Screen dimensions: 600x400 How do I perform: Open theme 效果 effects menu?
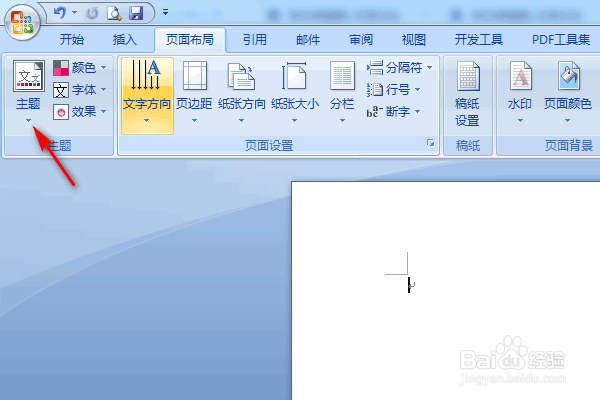(80, 112)
